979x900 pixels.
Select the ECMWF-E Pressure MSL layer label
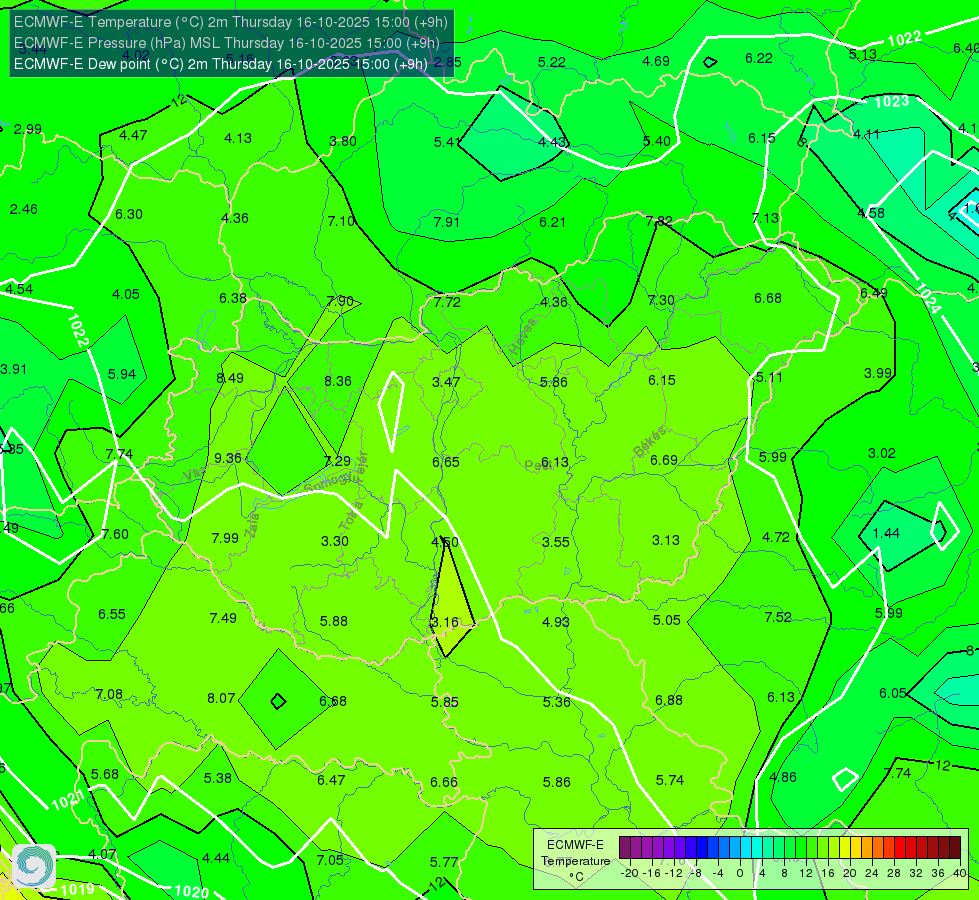pyautogui.click(x=227, y=43)
